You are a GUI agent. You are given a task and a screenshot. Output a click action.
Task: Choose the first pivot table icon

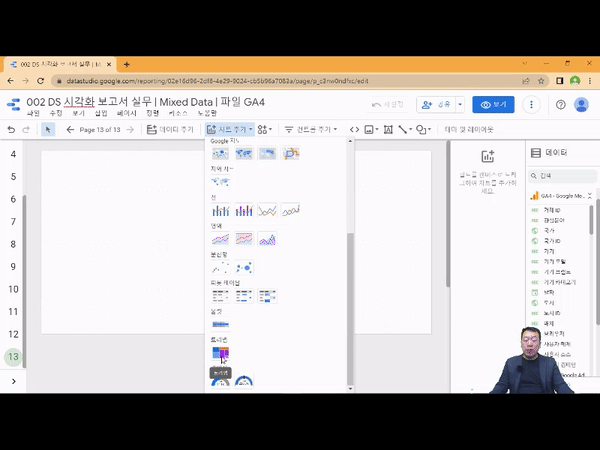tap(220, 296)
